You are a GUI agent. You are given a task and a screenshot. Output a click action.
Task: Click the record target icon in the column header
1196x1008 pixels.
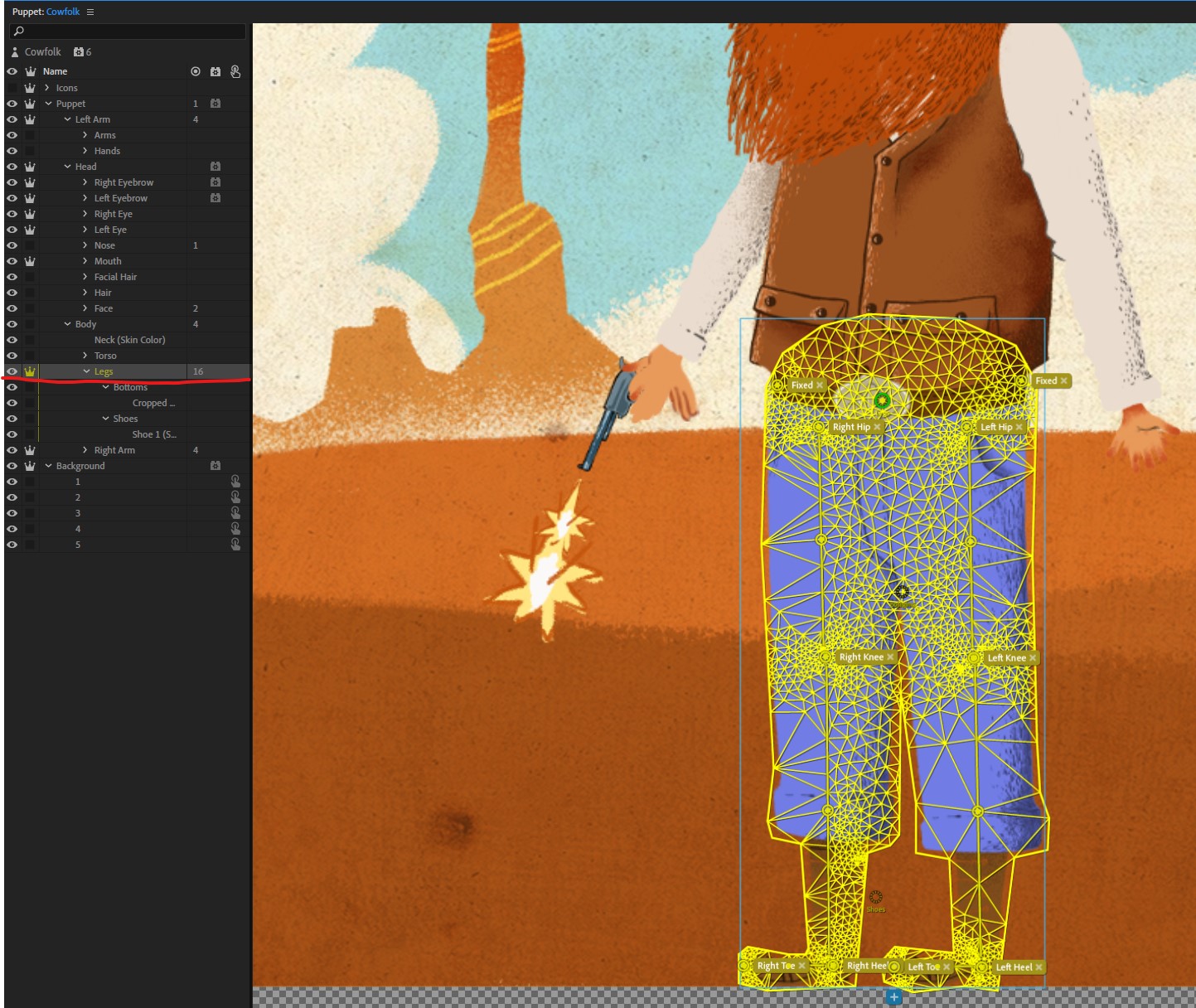coord(196,71)
